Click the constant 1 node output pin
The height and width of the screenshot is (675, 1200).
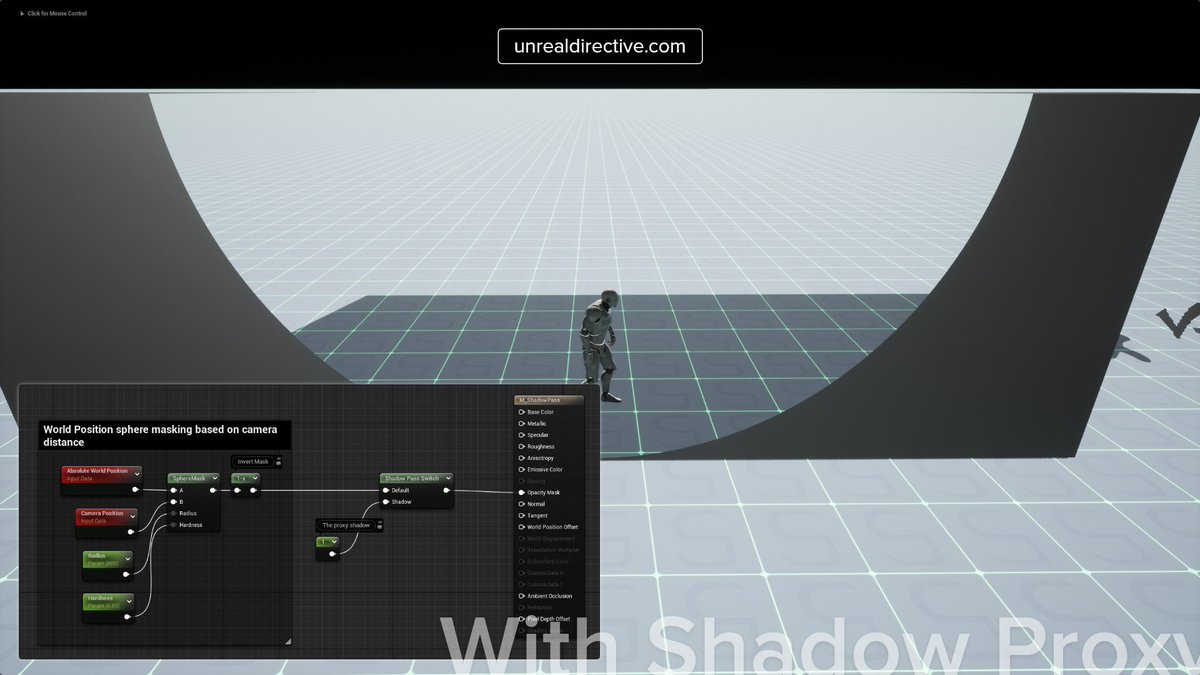(x=332, y=553)
